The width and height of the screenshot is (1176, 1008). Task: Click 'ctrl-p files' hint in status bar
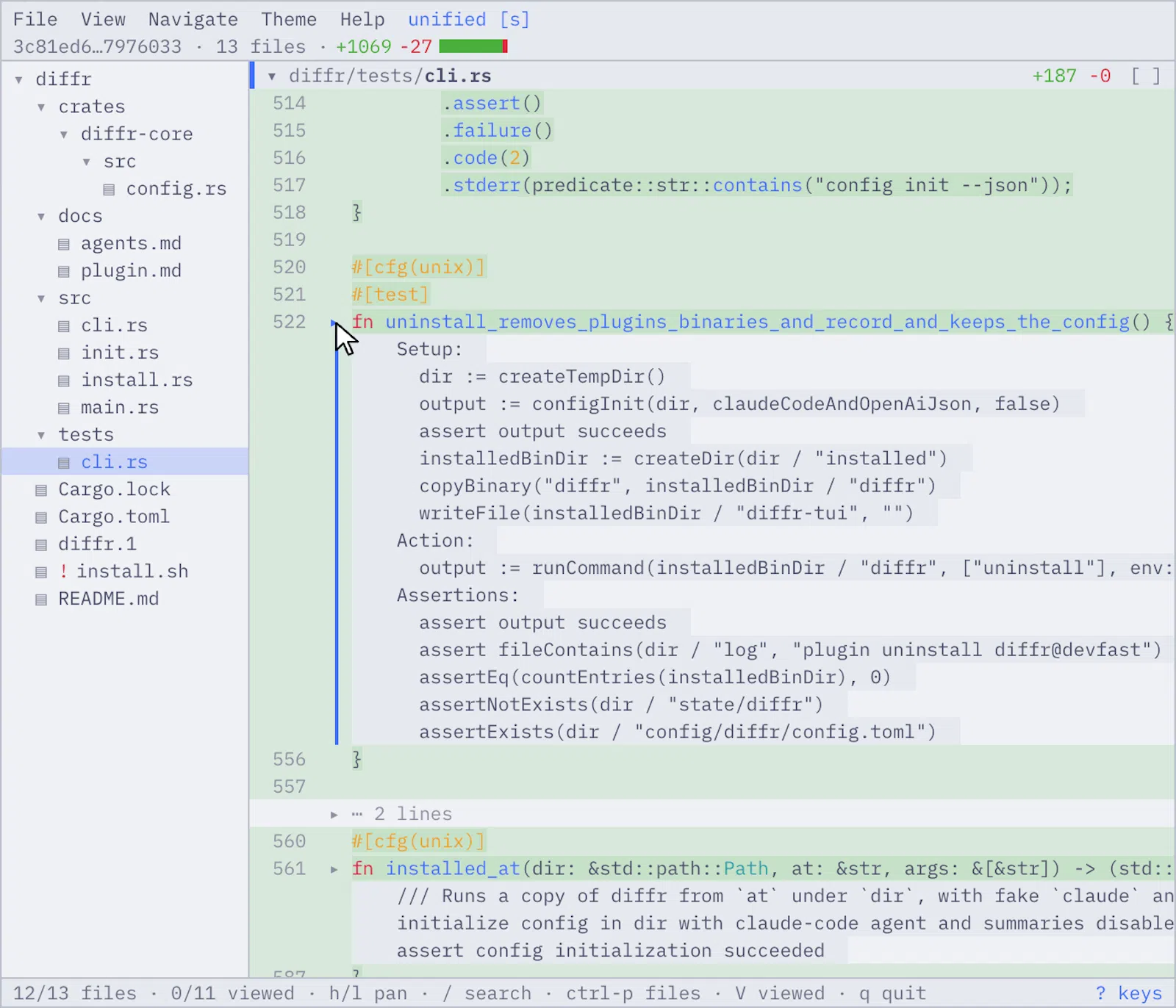tap(633, 993)
